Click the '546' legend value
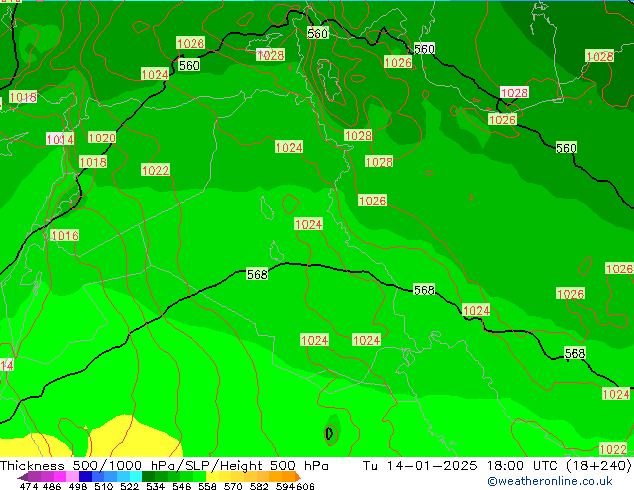Image resolution: width=634 pixels, height=490 pixels. [181, 486]
